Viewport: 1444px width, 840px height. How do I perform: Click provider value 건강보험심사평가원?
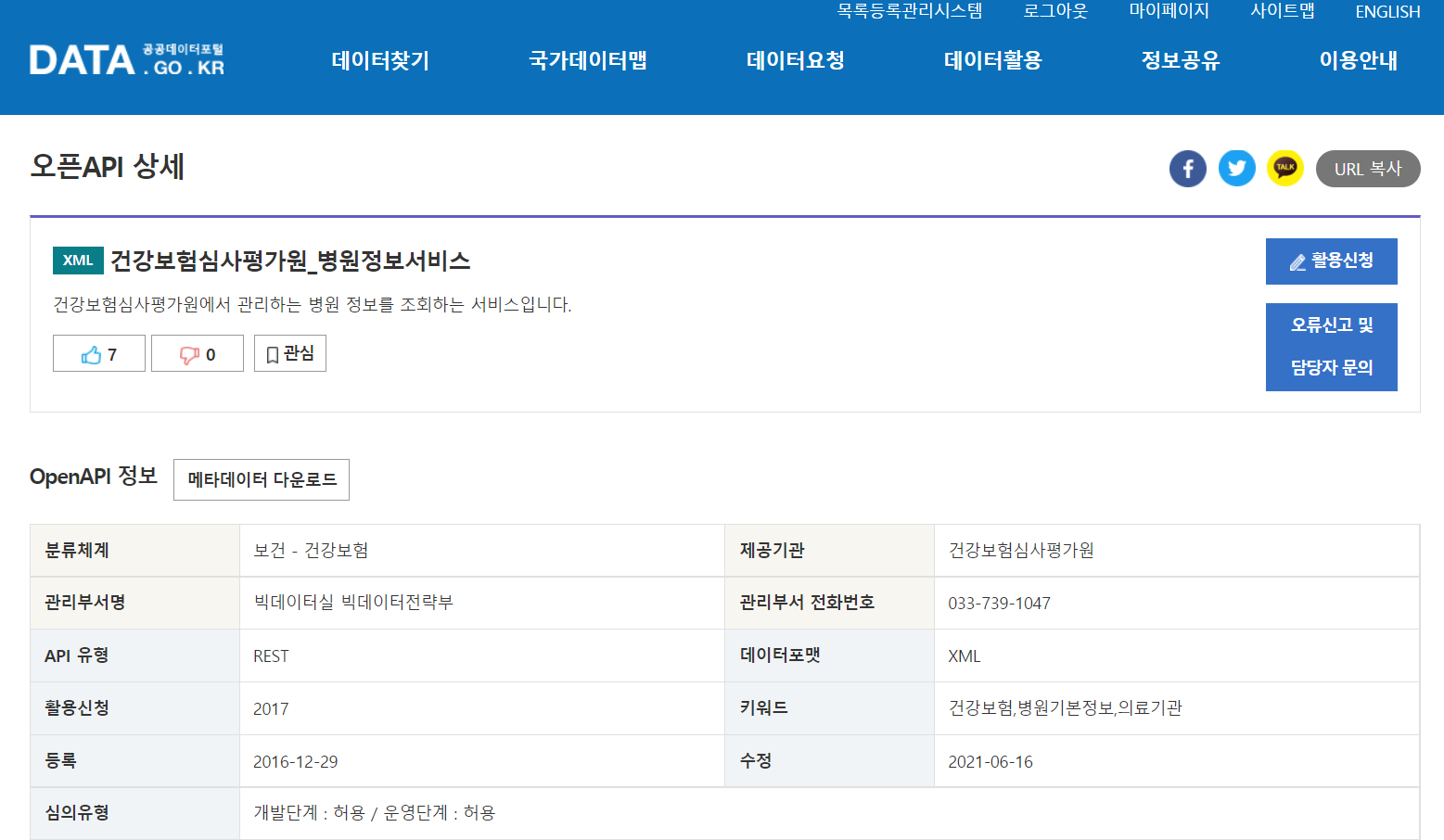click(1021, 551)
